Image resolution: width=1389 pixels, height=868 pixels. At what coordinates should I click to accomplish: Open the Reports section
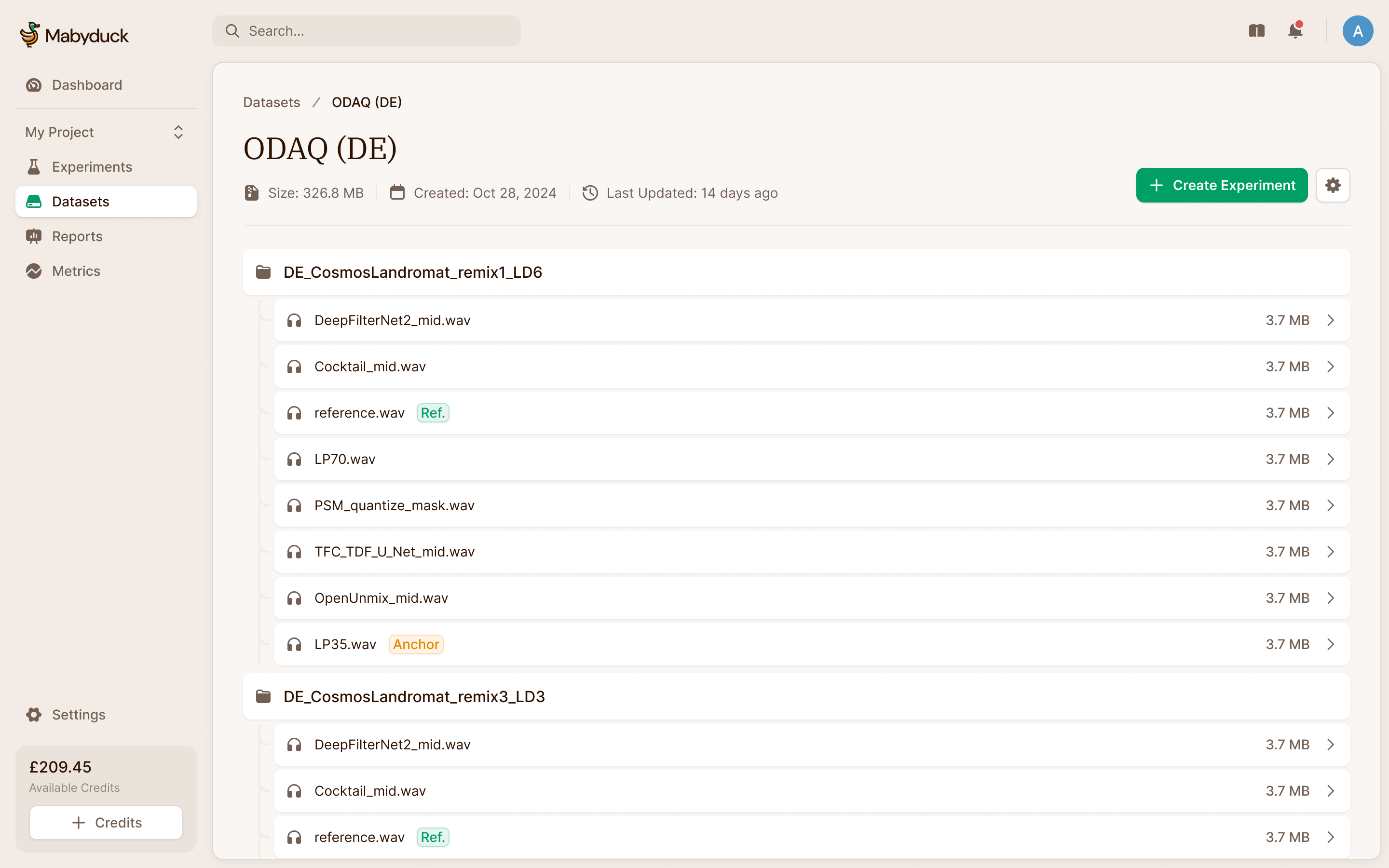pyautogui.click(x=77, y=236)
